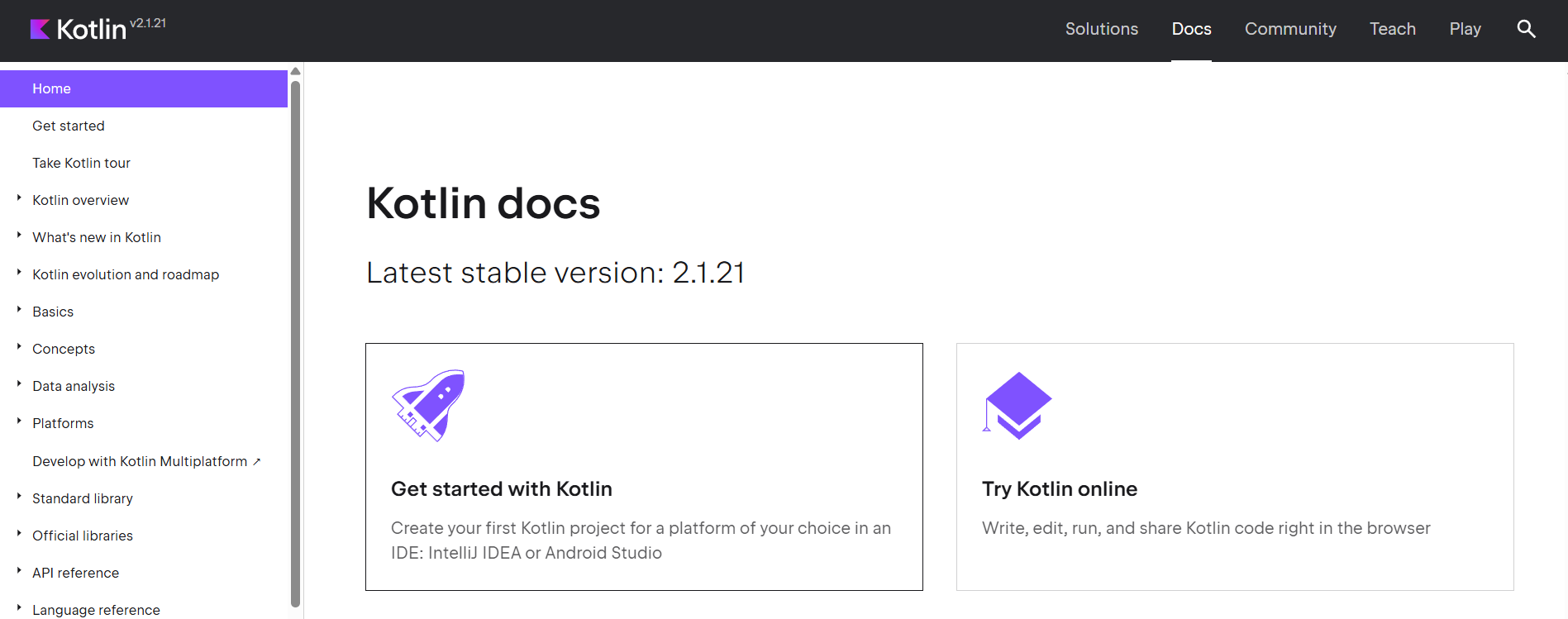The height and width of the screenshot is (619, 1568).
Task: Click the API reference sidebar label
Action: 75,573
